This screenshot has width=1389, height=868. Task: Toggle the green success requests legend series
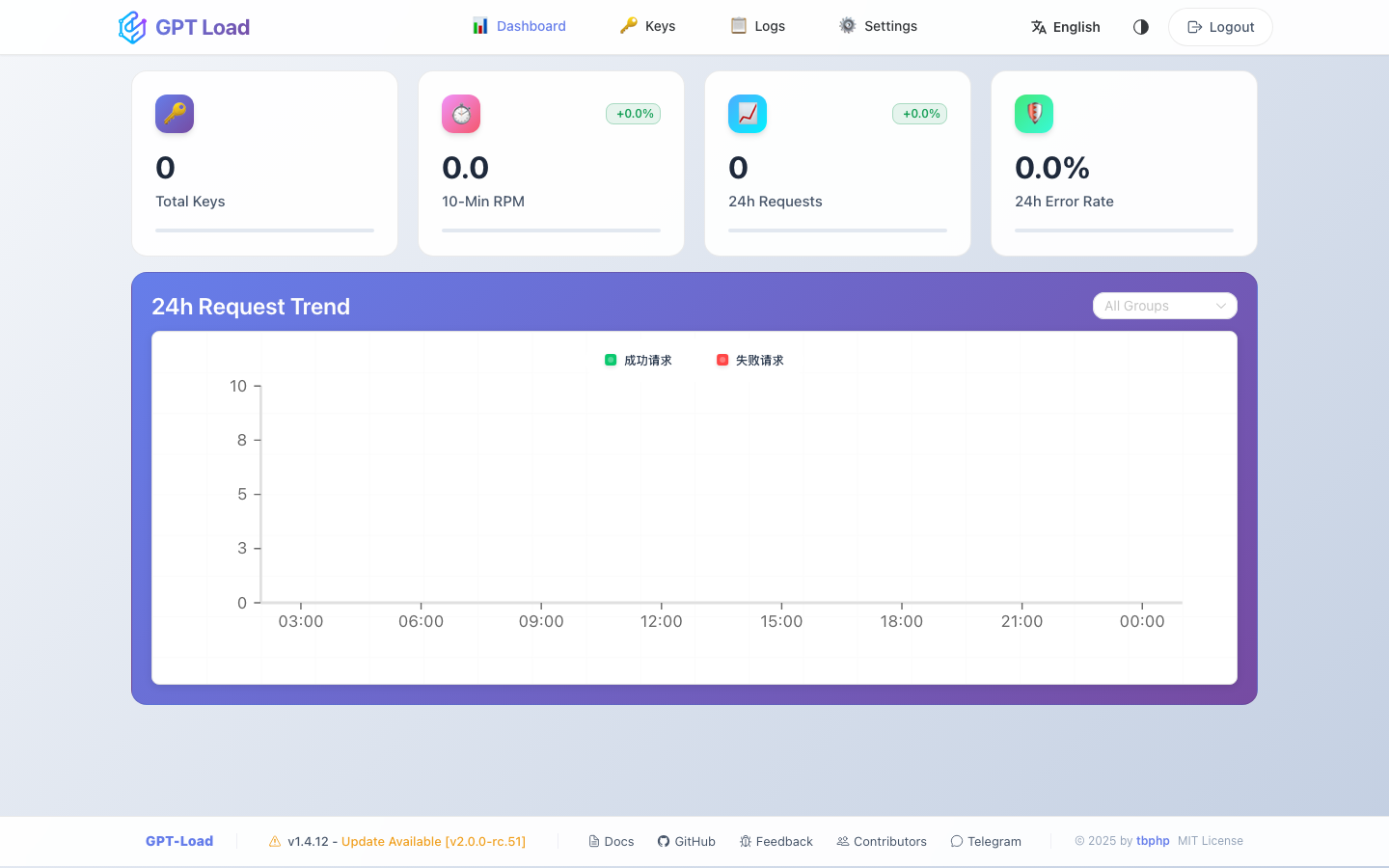coord(638,360)
